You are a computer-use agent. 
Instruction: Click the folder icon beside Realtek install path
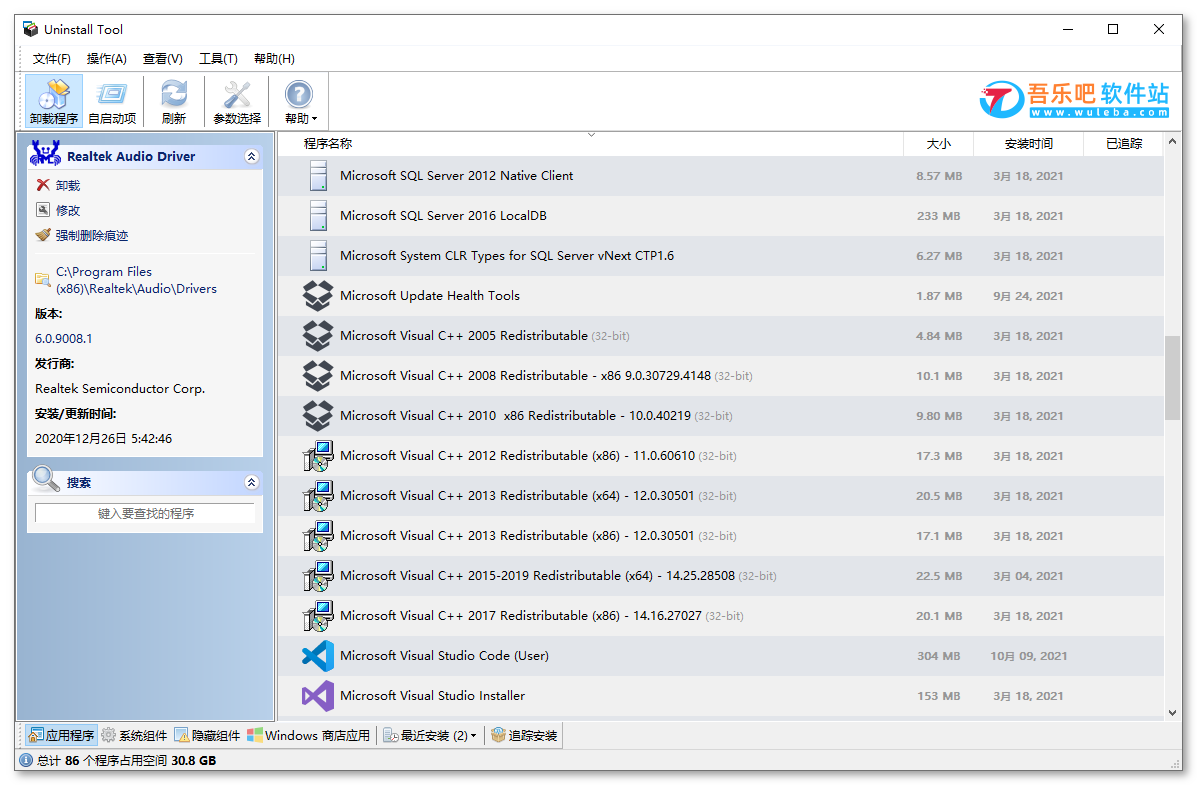(x=43, y=279)
